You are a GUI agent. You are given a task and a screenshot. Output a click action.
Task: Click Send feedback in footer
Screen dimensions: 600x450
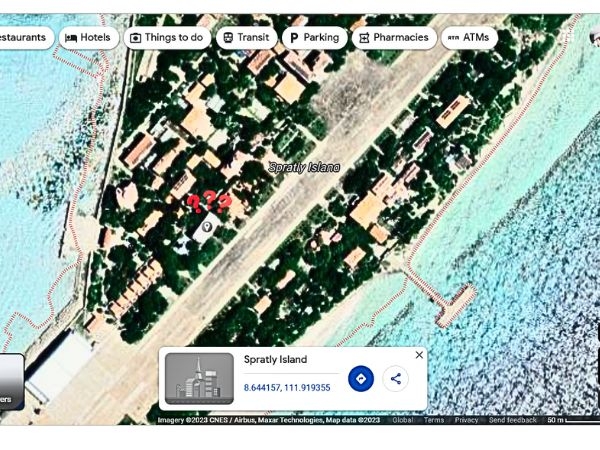(x=512, y=420)
